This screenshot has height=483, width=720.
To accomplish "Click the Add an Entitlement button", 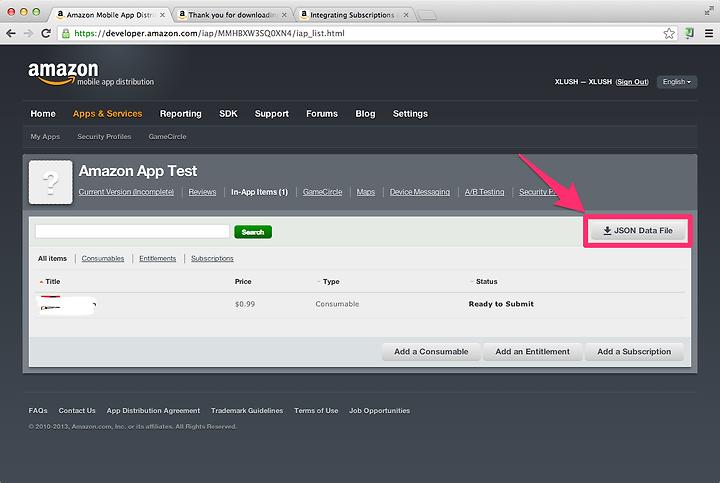I will (533, 352).
